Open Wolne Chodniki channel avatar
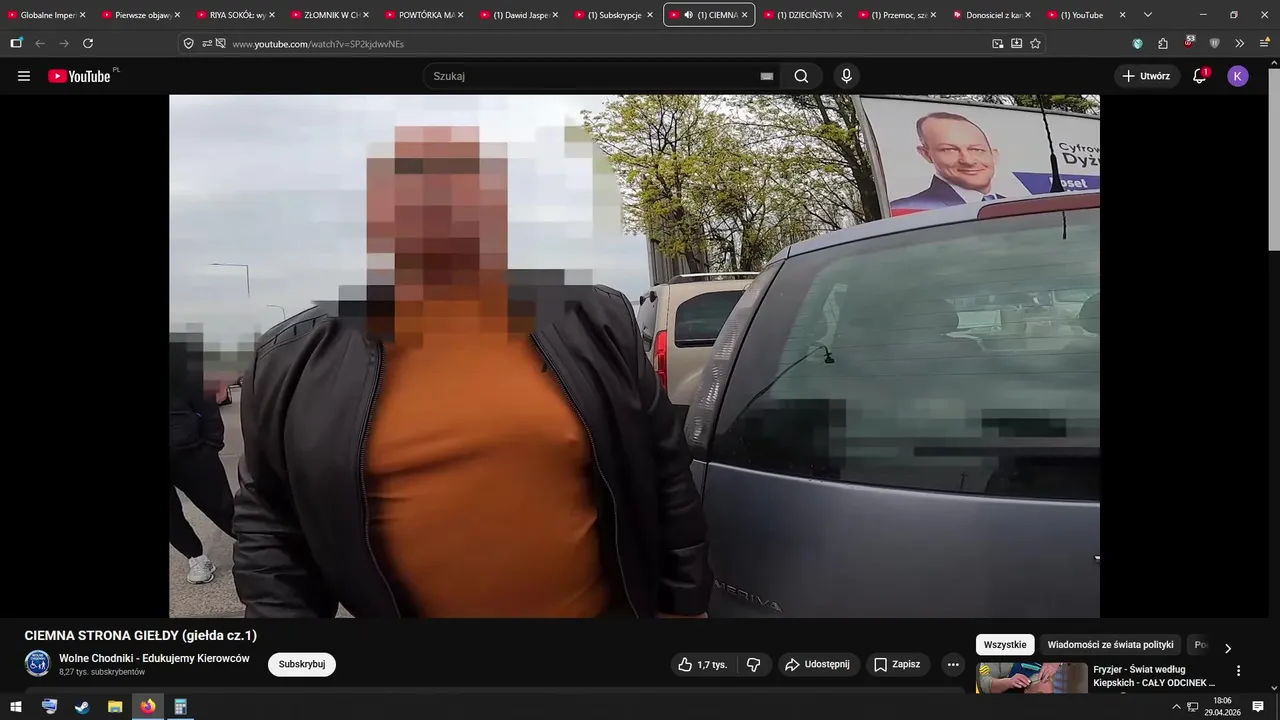Image resolution: width=1280 pixels, height=720 pixels. [37, 663]
